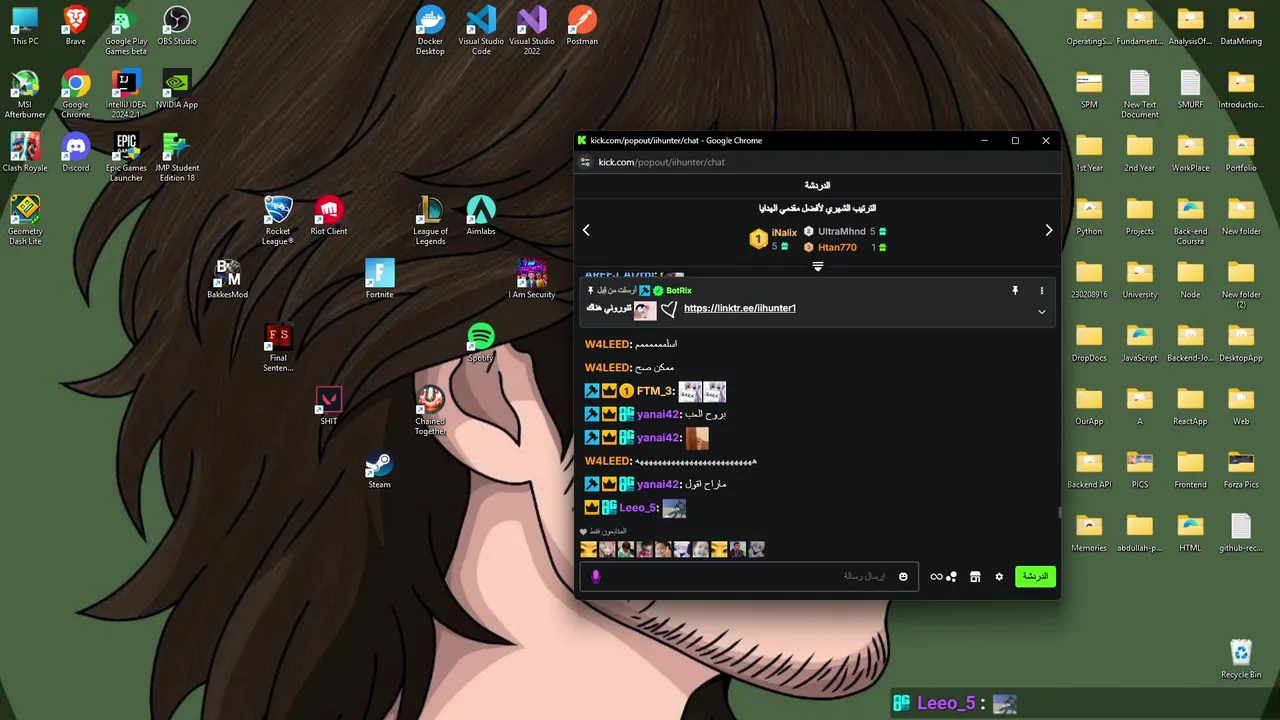Click username Htan770 in the leaderboard
Screen dimensions: 1280x720
click(x=837, y=247)
